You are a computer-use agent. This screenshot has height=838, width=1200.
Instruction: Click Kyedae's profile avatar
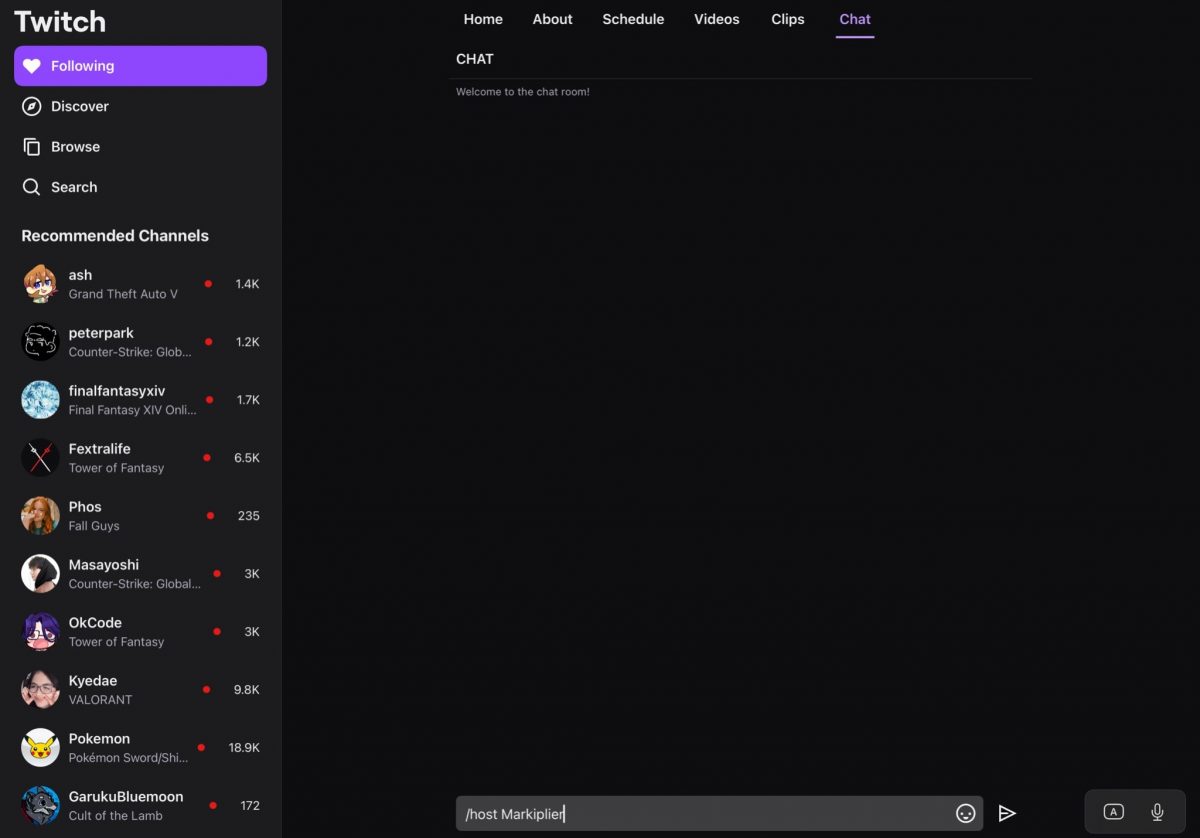[40, 690]
